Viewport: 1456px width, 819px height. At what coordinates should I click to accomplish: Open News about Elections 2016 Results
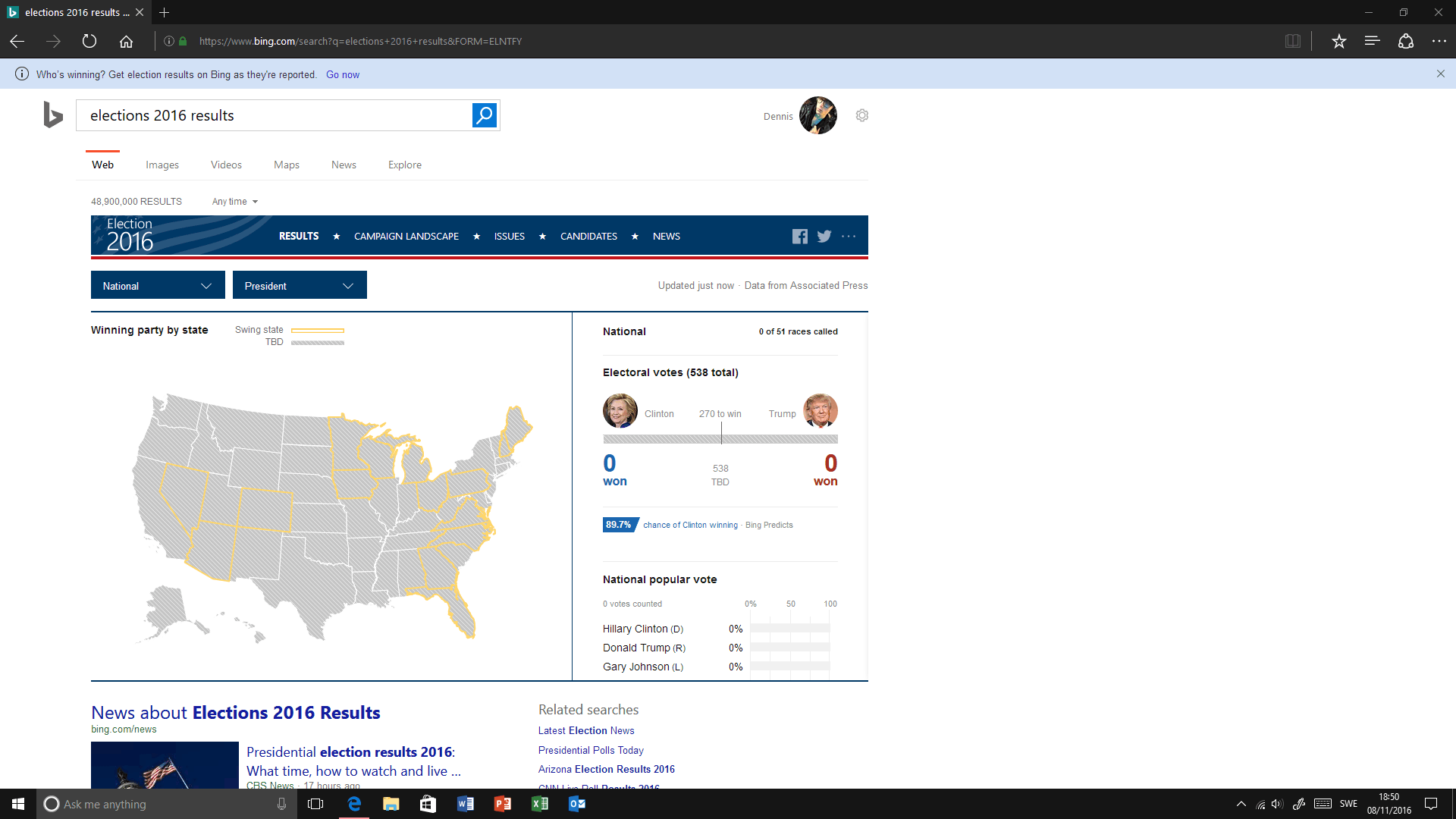click(x=235, y=713)
